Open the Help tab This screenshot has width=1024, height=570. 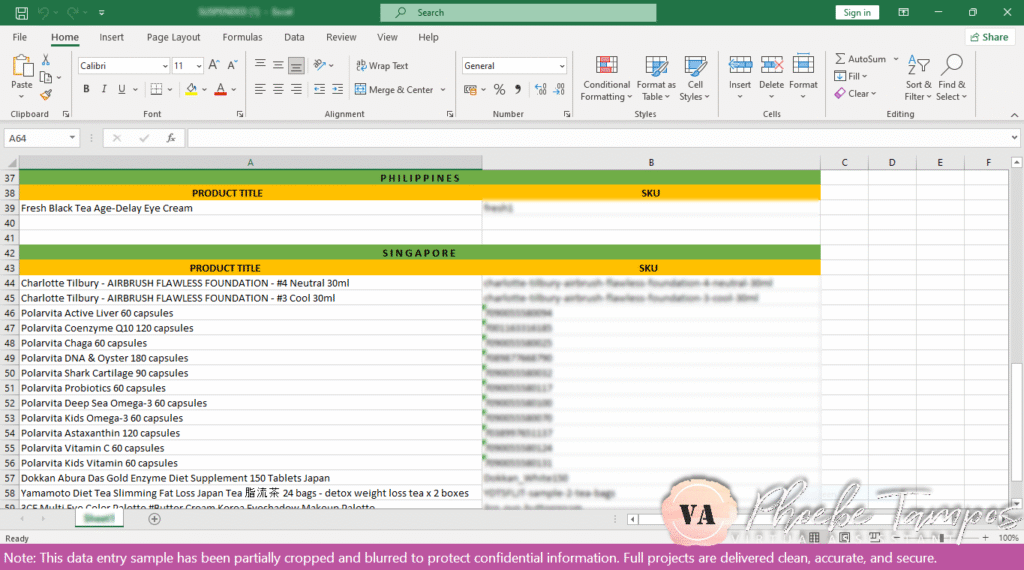click(x=428, y=37)
